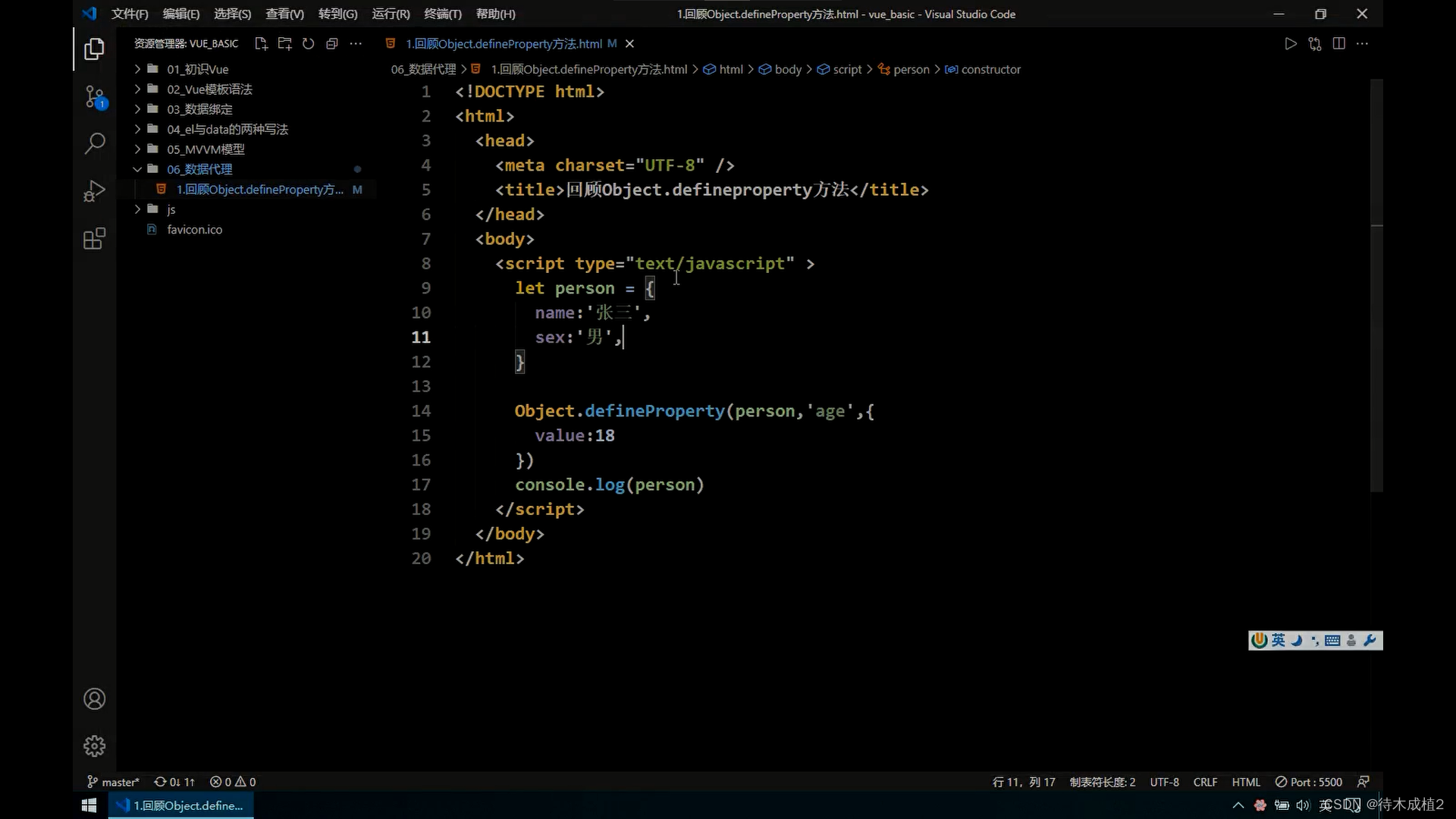Open changes compare icon in editor toolbar
Screen dimensions: 1456x819
coord(1315,44)
